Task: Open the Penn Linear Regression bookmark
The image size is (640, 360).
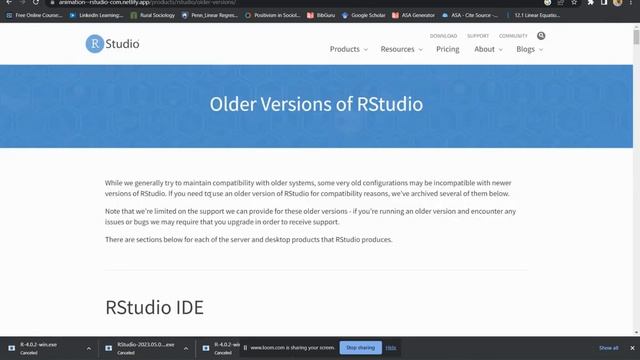Action: pos(210,15)
